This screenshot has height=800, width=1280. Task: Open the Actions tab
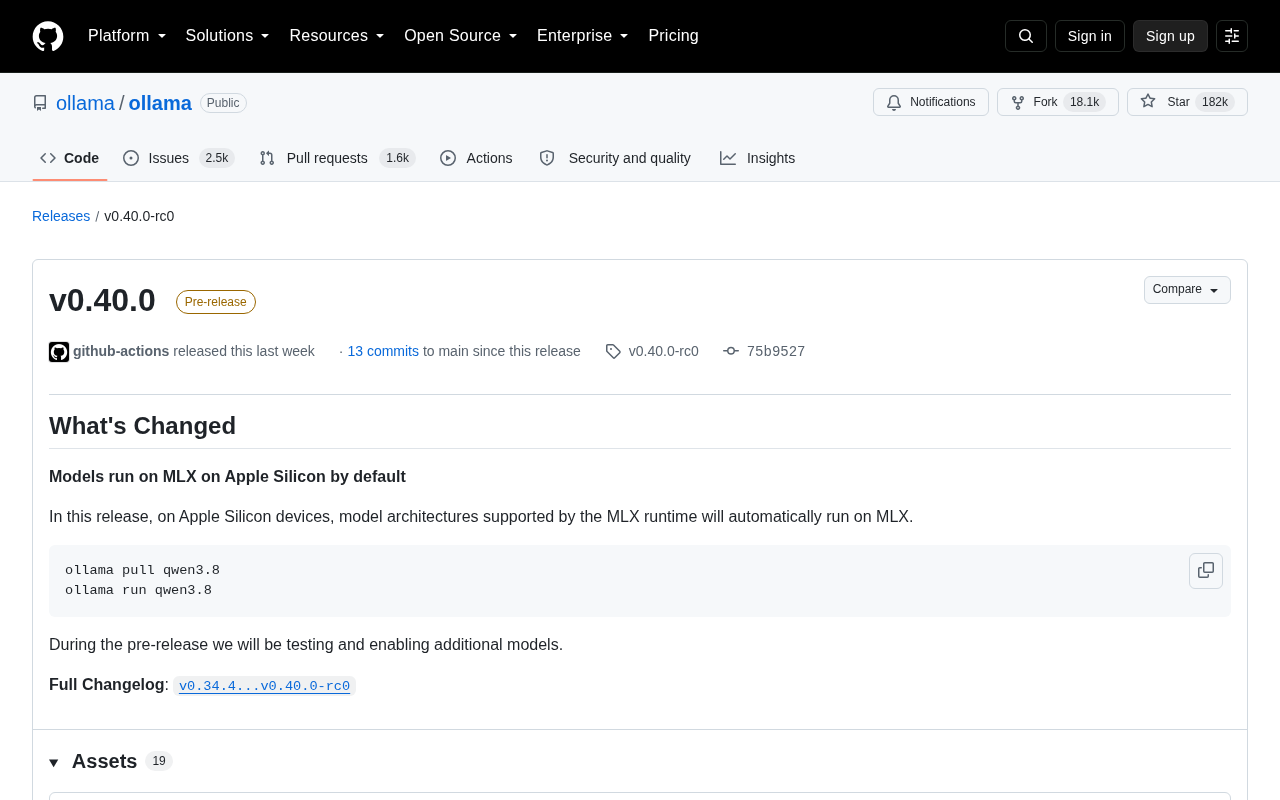[476, 158]
